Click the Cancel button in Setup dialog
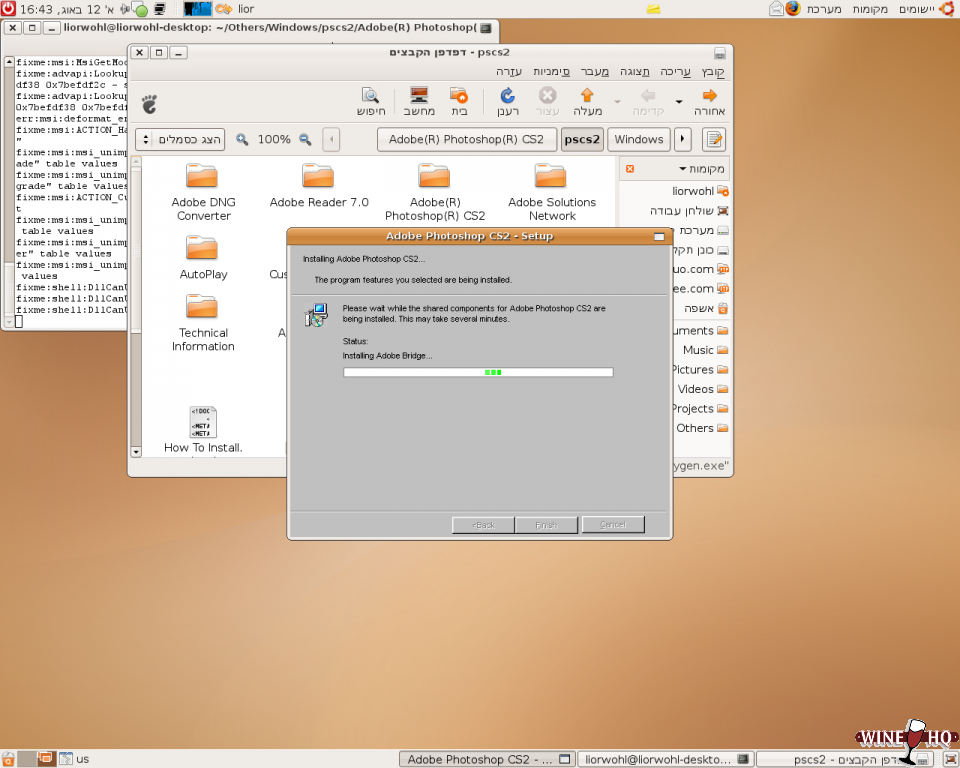 coord(613,525)
